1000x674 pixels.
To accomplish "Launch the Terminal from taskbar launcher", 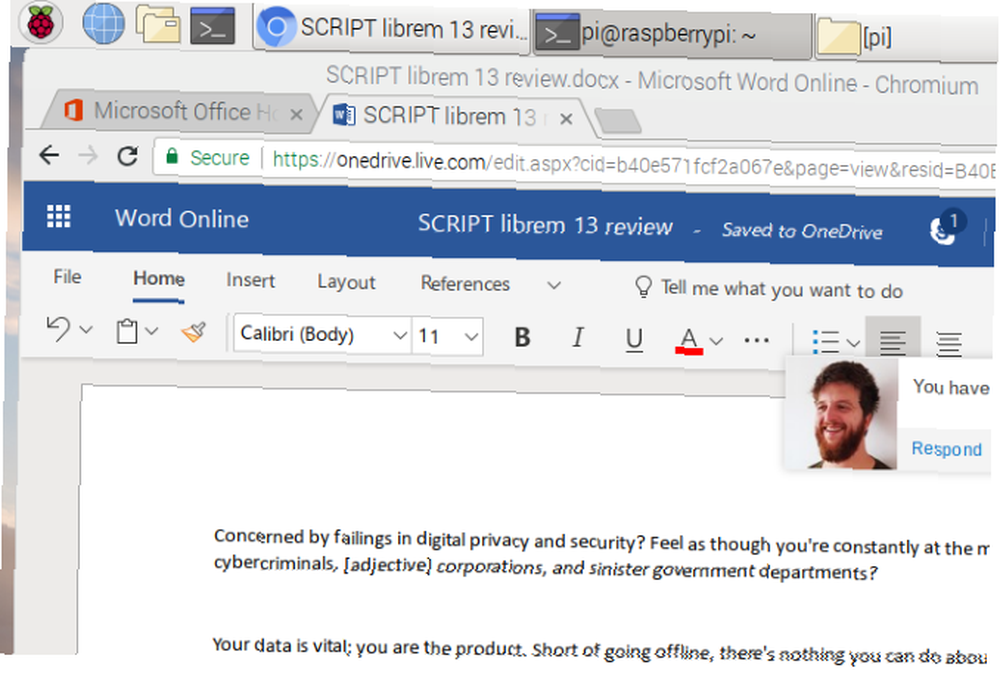I will pos(212,26).
